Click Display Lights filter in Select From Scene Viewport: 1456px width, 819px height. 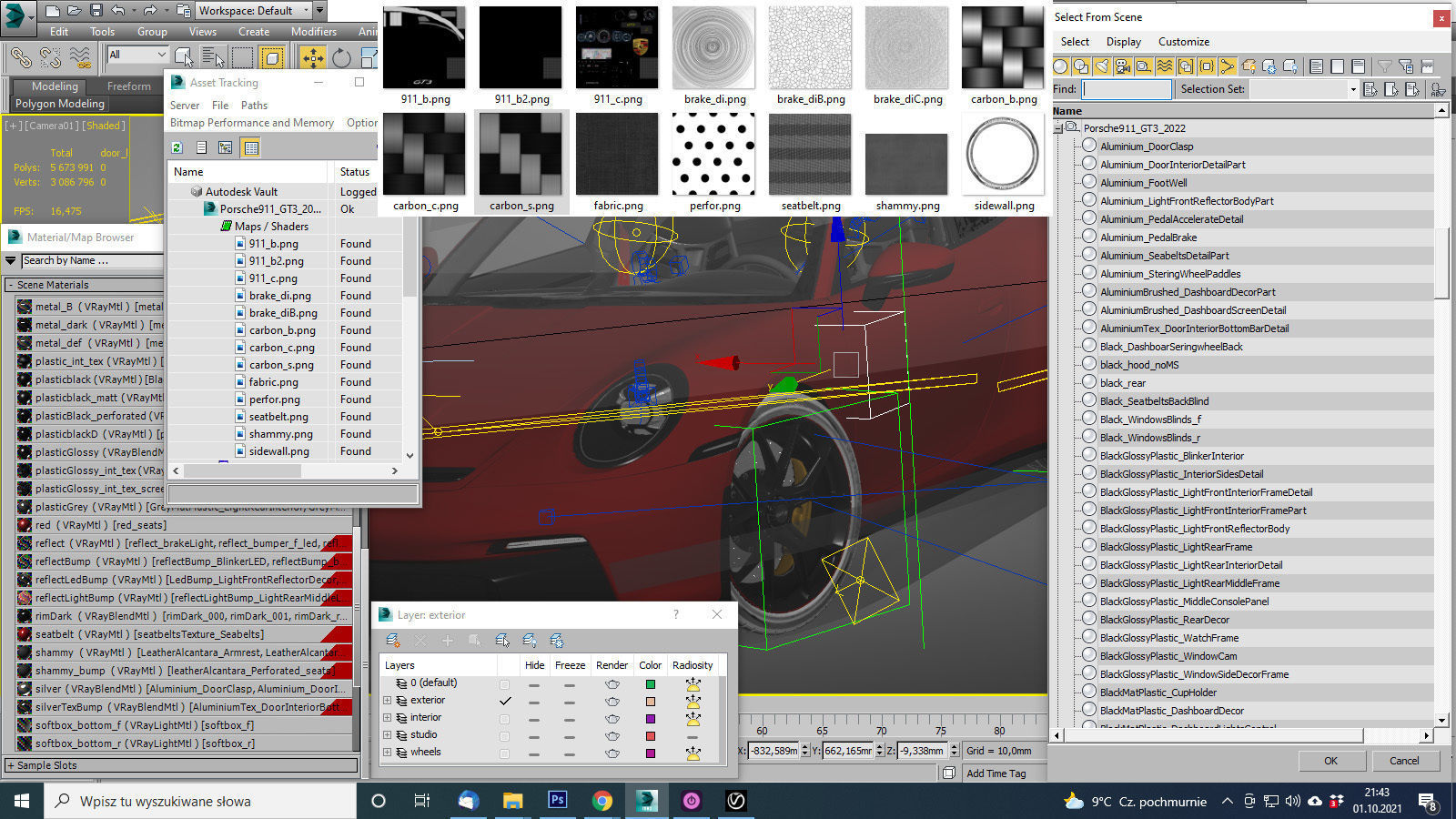tap(1102, 66)
